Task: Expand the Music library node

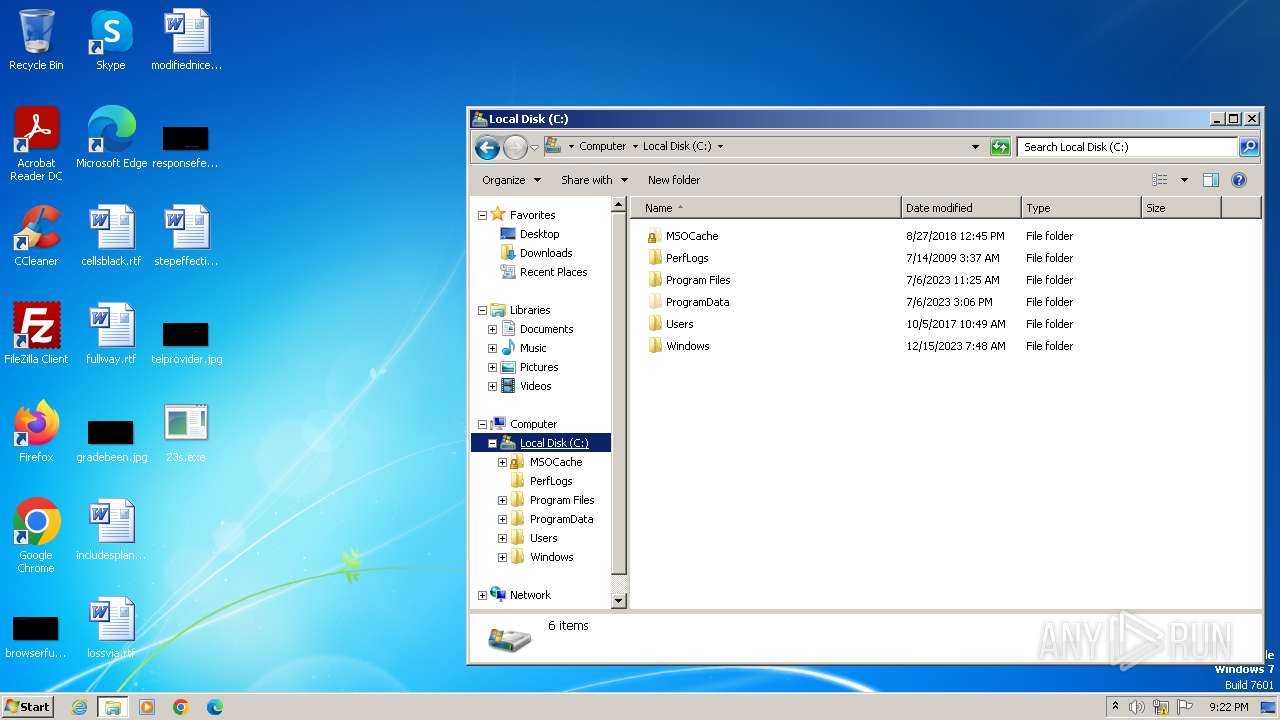Action: 492,348
